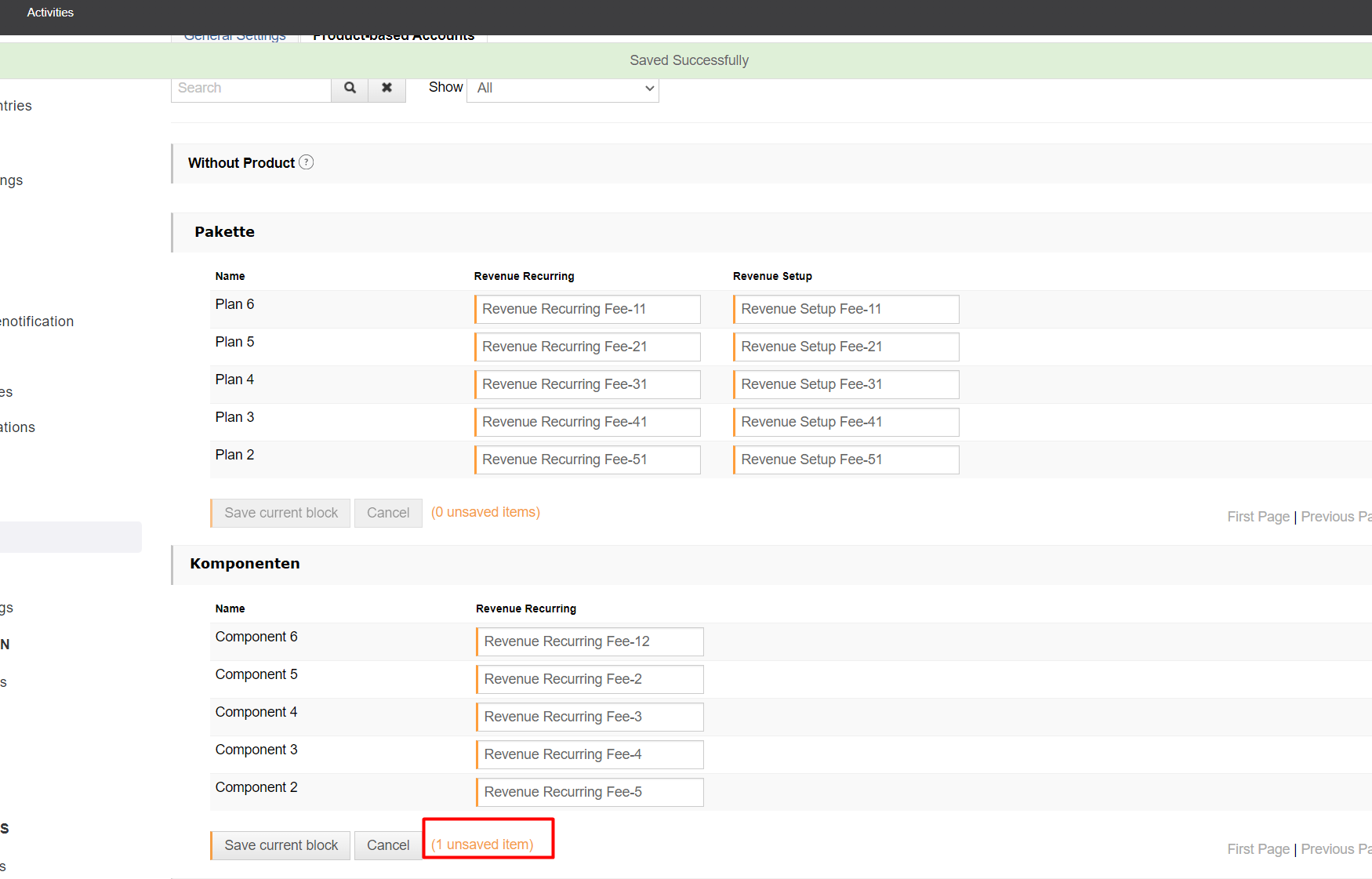1372x879 pixels.
Task: Select the 'Plan 5' name cell
Action: point(234,342)
